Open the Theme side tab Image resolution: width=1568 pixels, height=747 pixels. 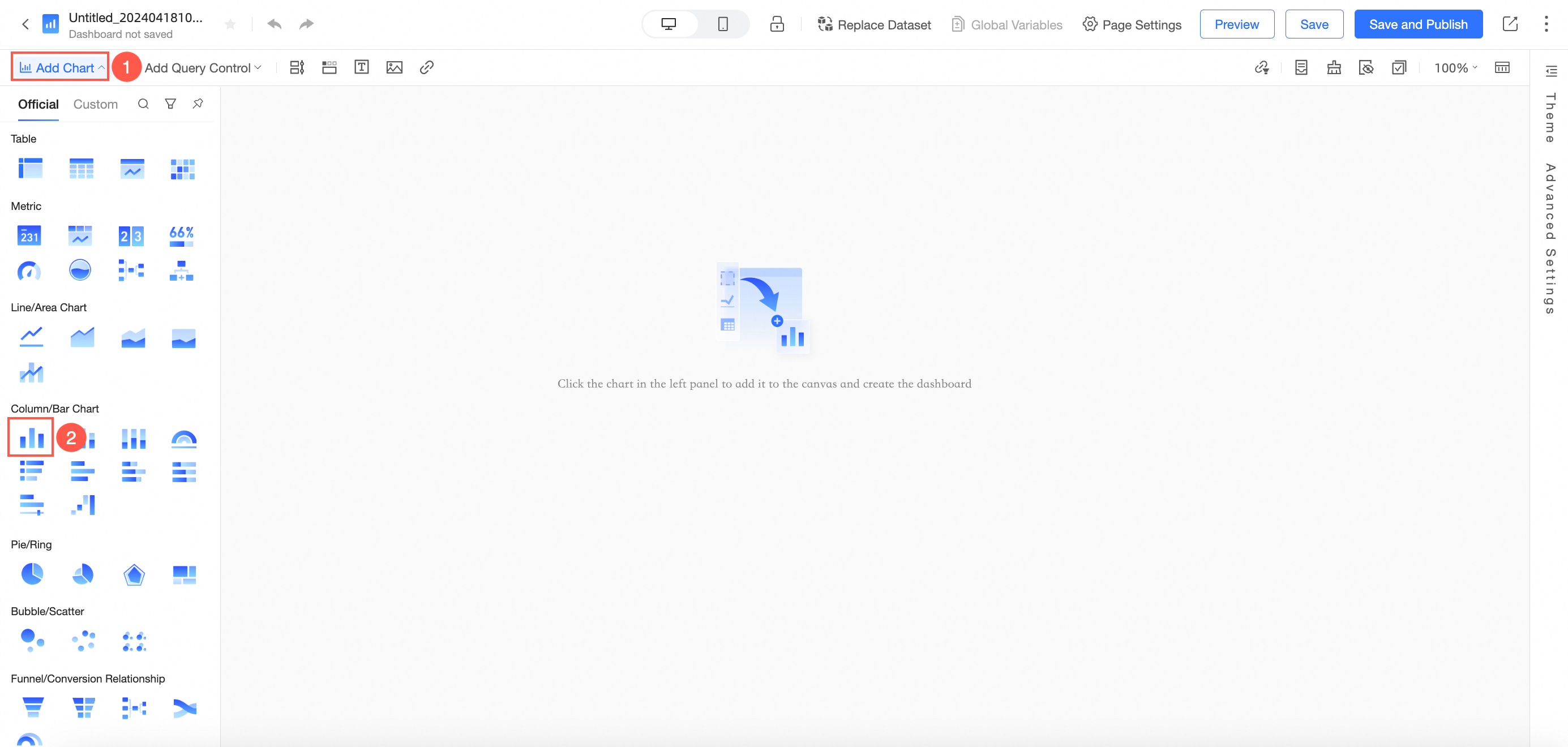[x=1550, y=117]
